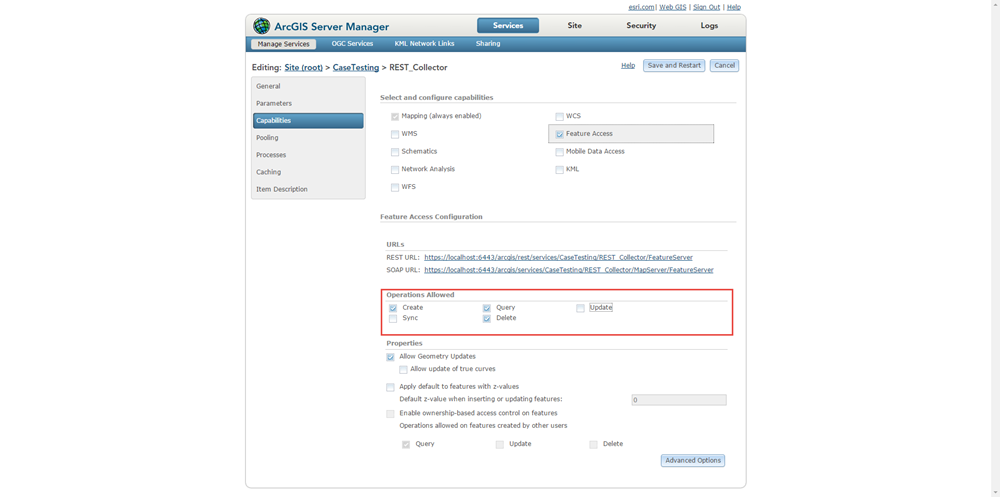Toggle Query for other users' features

[406, 445]
